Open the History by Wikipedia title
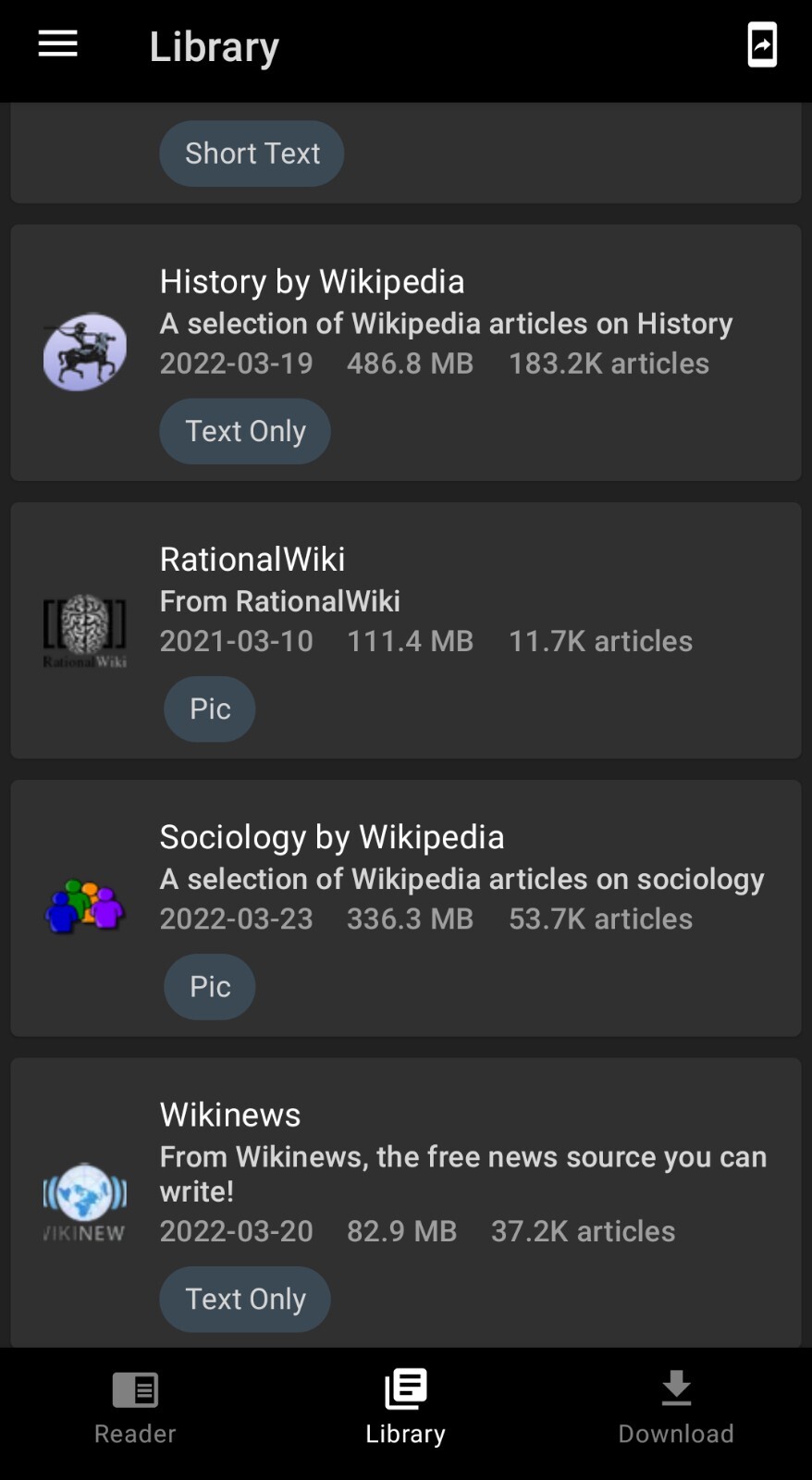The height and width of the screenshot is (1480, 812). point(312,281)
